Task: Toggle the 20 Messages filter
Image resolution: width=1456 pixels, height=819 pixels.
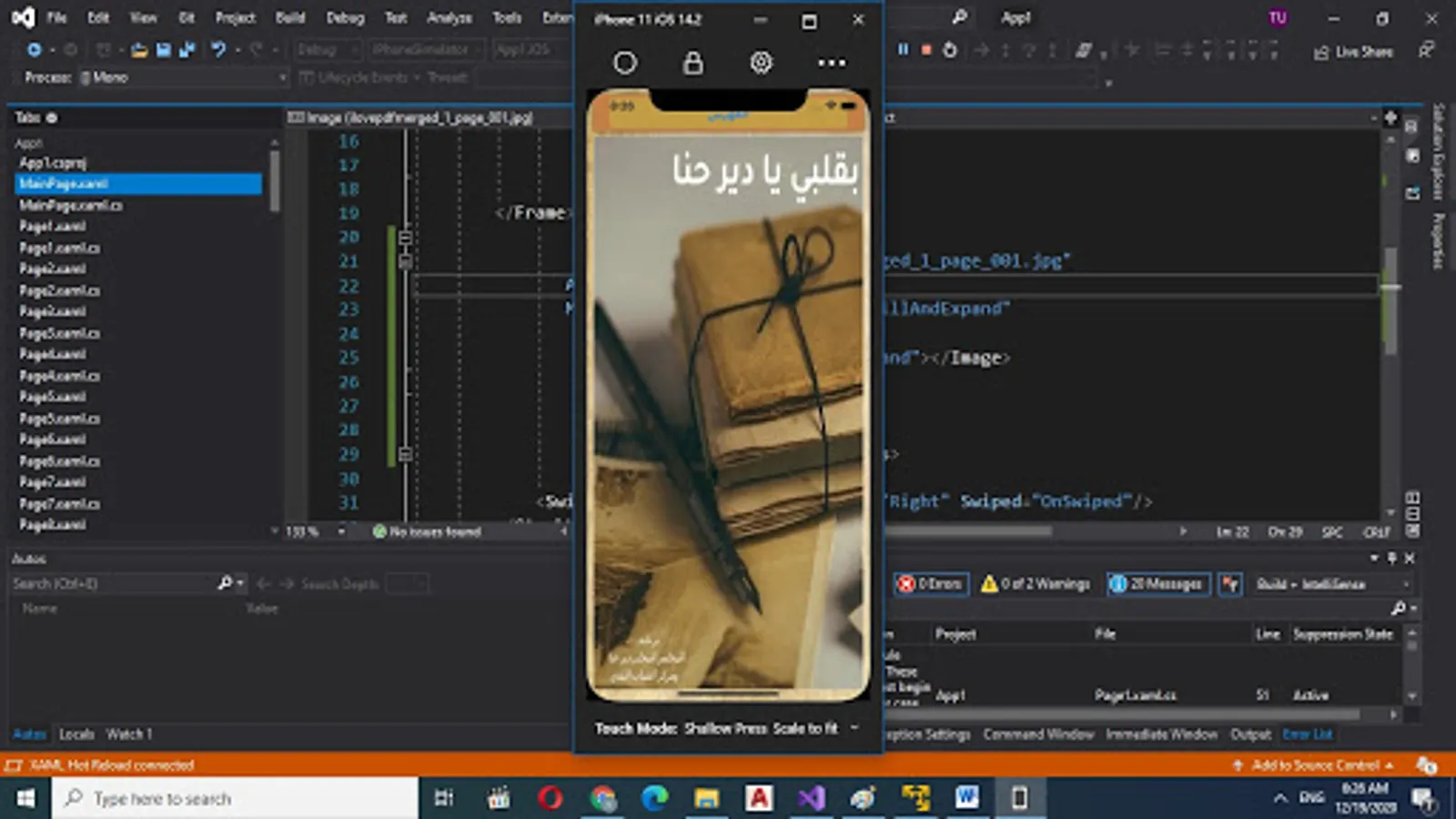Action: click(x=1158, y=584)
